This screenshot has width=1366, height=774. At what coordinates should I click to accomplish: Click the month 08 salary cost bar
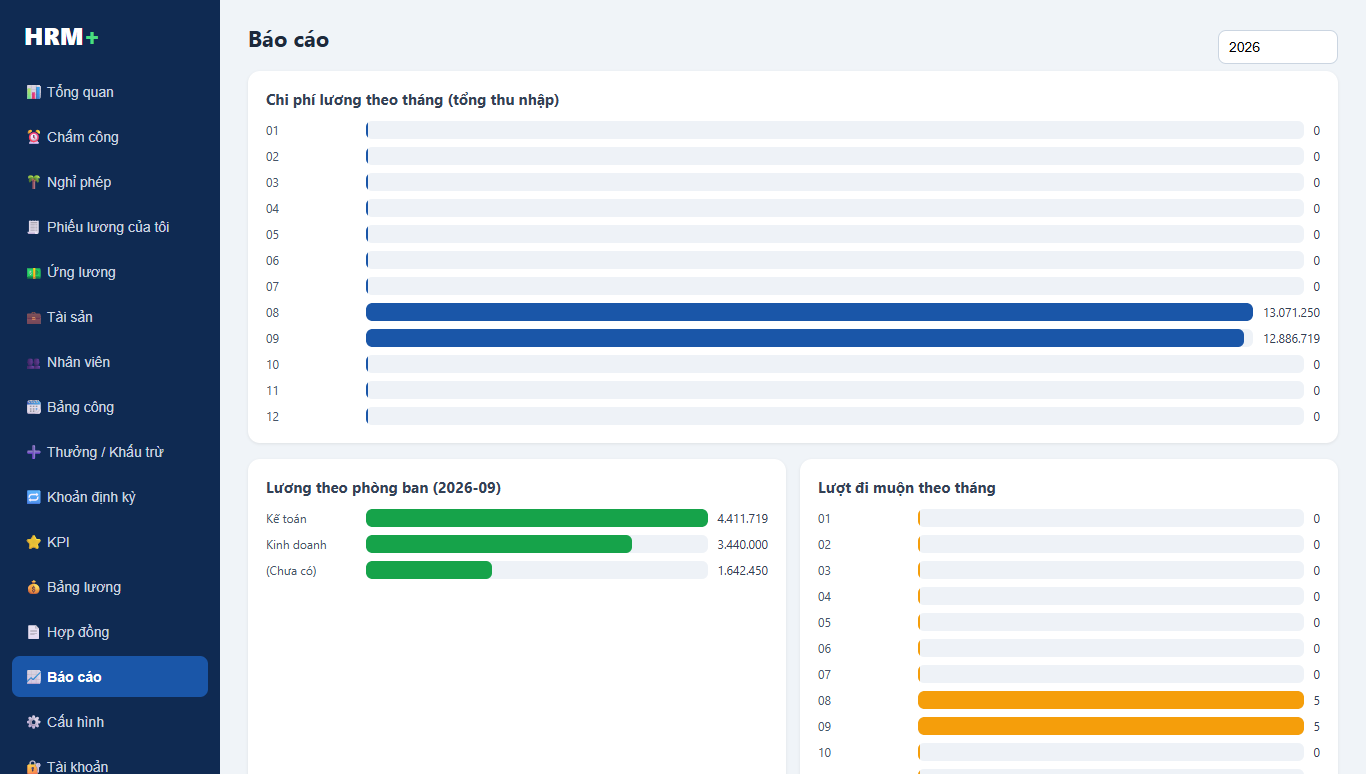point(809,312)
